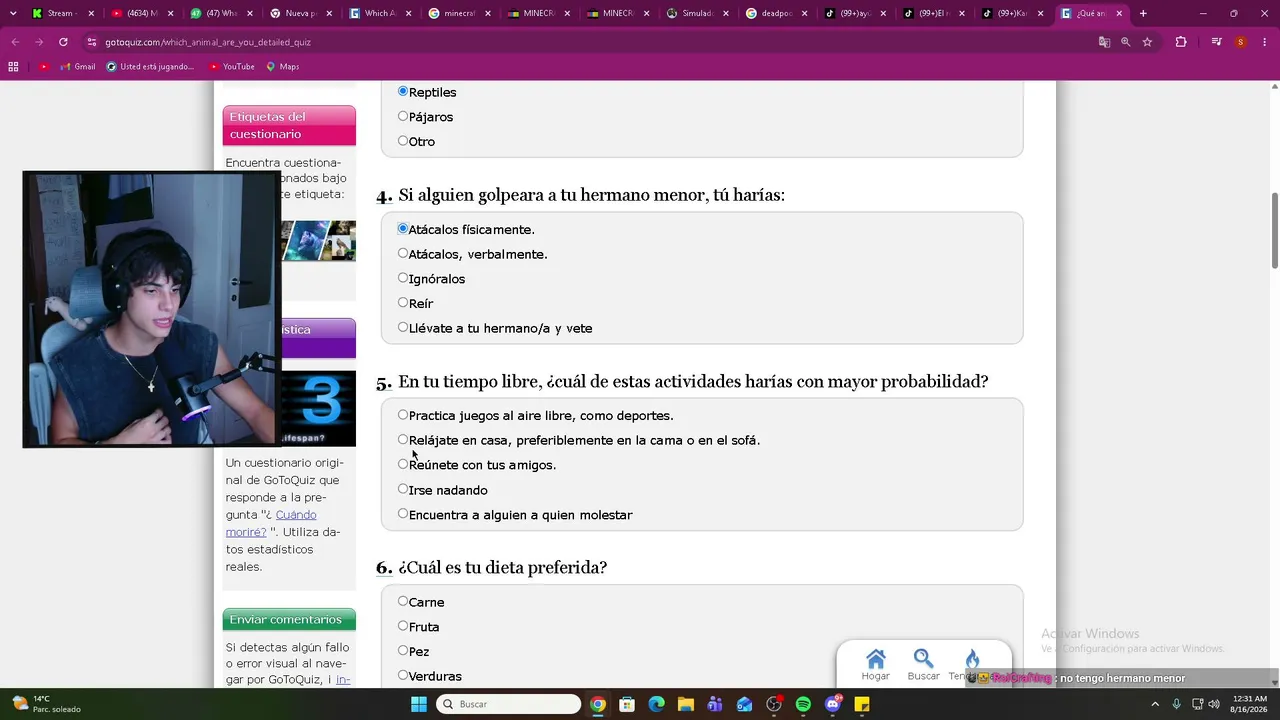Select the 'Irse nadando' option
Viewport: 1280px width, 720px height.
(403, 489)
